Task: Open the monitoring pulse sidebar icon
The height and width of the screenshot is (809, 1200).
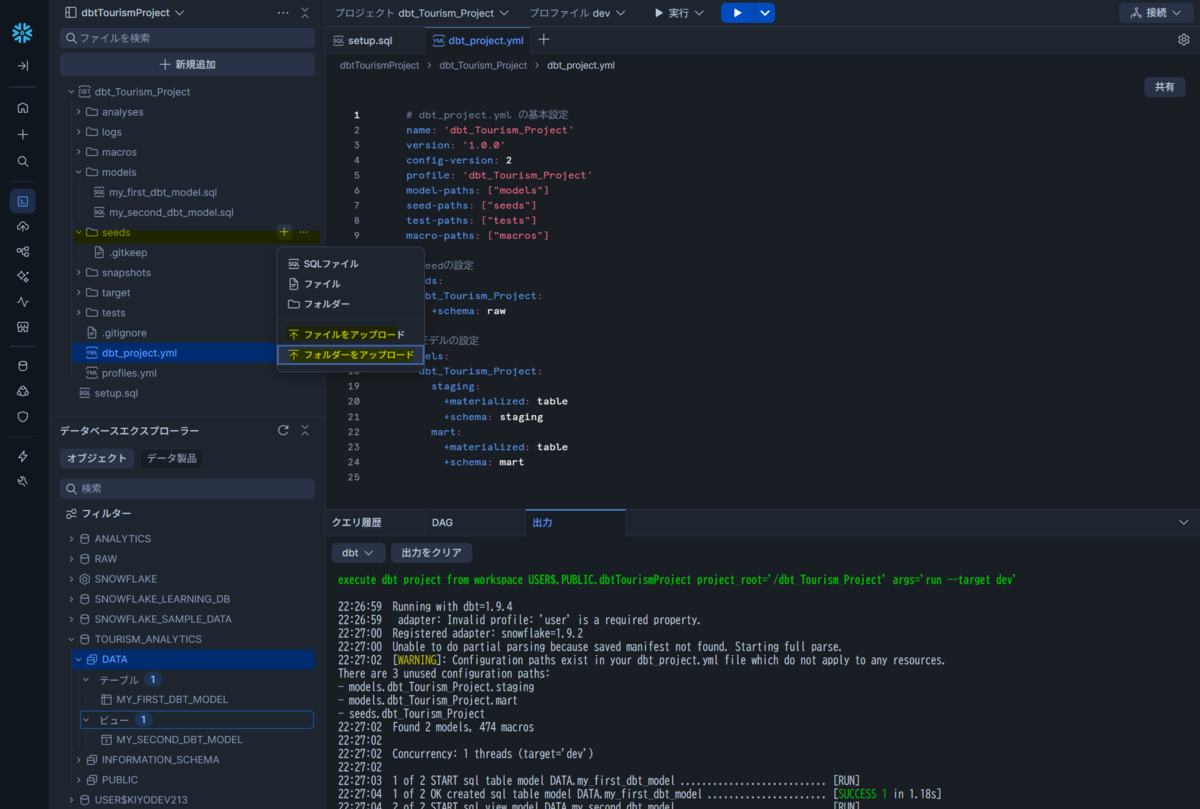Action: (x=22, y=302)
